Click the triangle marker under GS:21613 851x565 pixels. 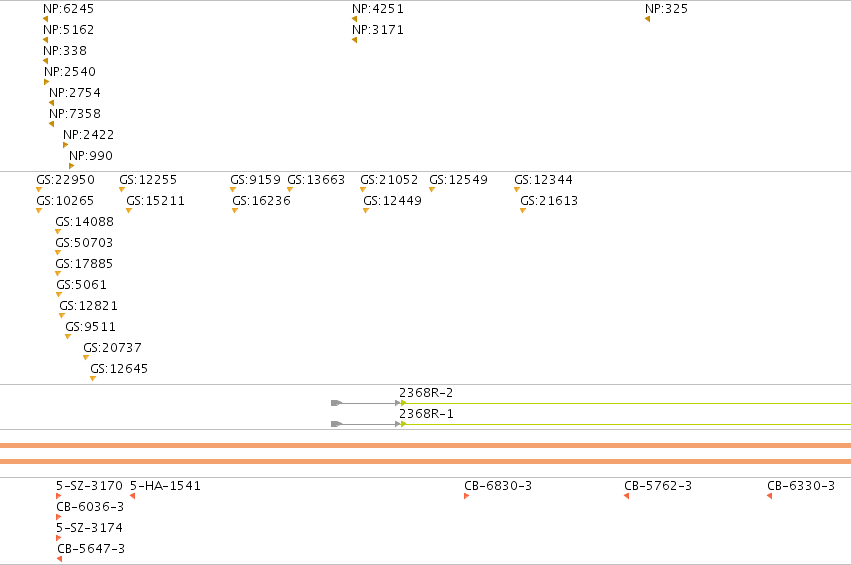[523, 211]
